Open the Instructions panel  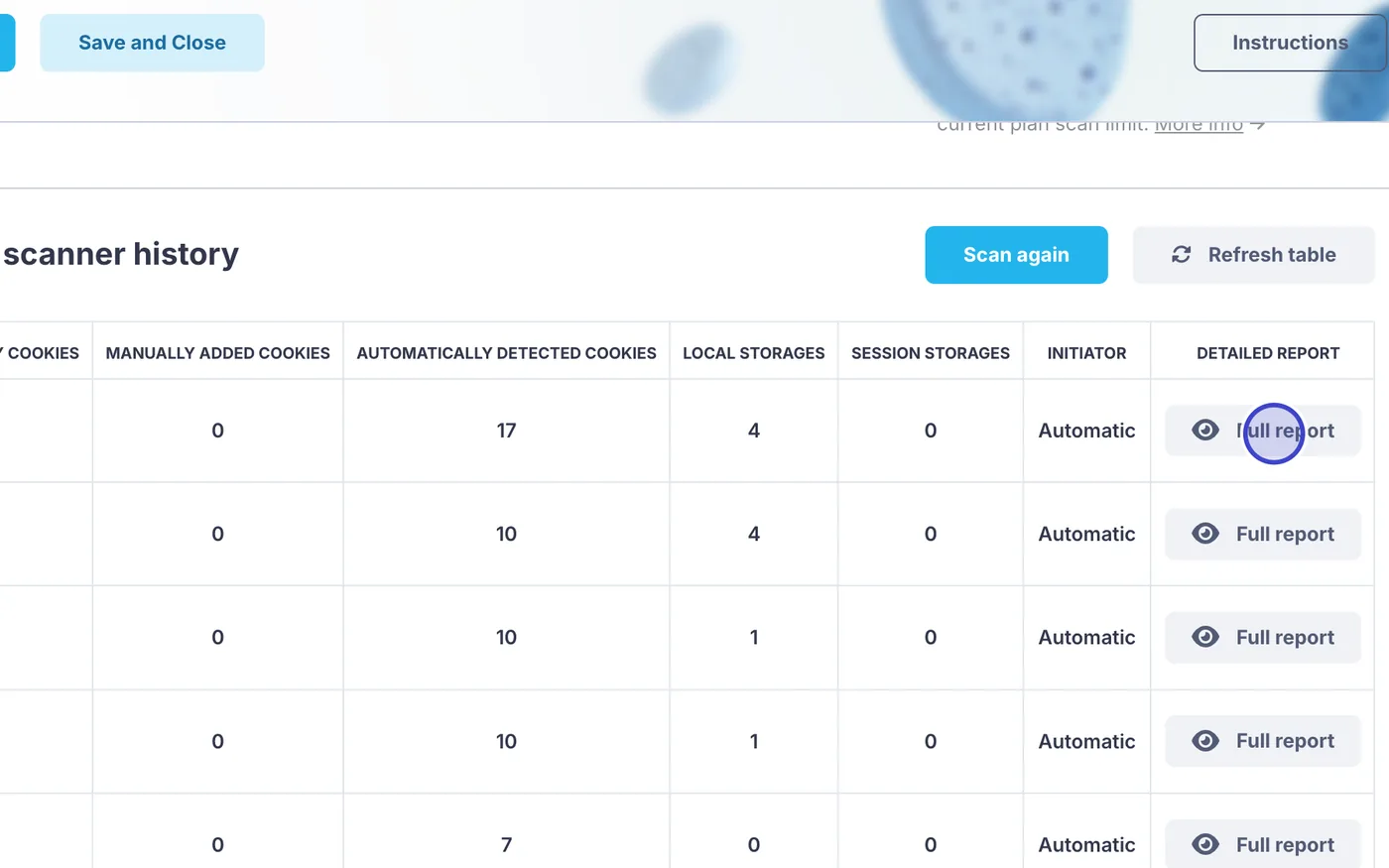(1290, 43)
